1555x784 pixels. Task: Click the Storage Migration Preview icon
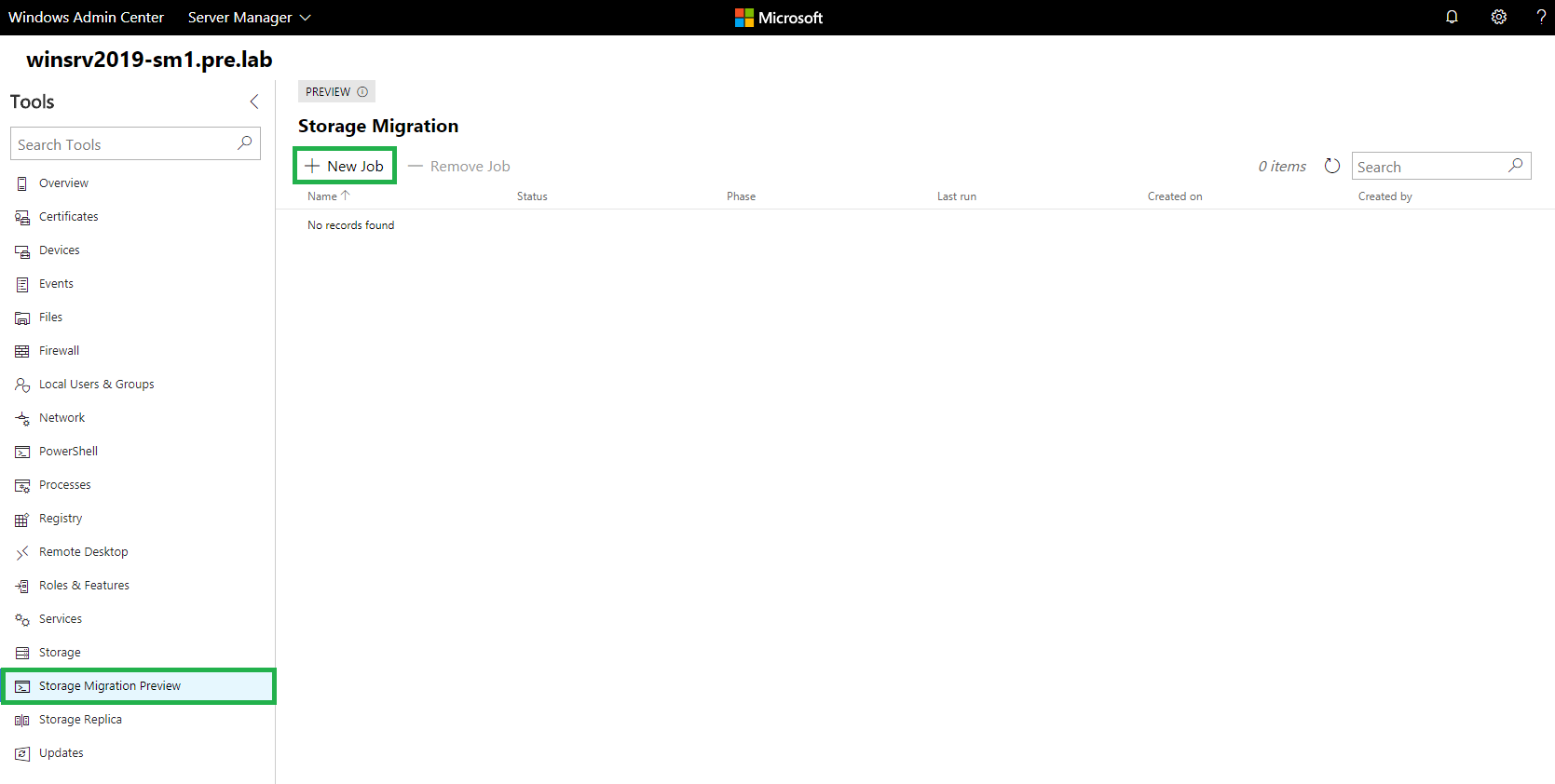22,686
